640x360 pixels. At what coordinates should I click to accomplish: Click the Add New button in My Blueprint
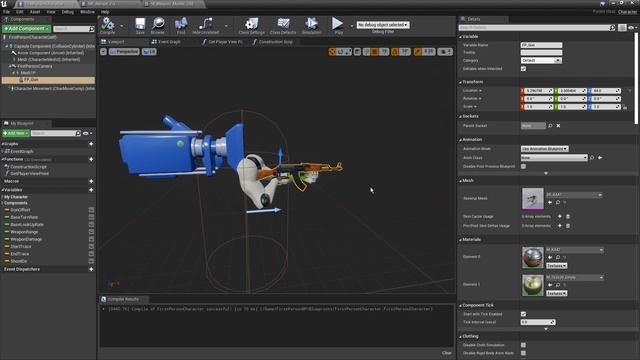(16, 133)
